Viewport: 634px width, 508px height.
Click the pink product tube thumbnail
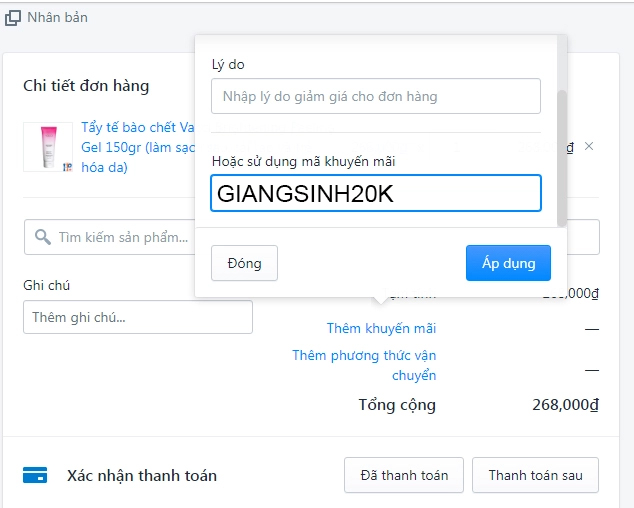pyautogui.click(x=48, y=147)
